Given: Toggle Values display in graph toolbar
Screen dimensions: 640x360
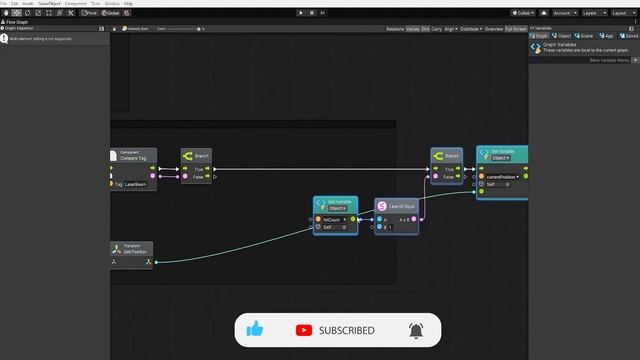Looking at the screenshot, I should pyautogui.click(x=413, y=29).
